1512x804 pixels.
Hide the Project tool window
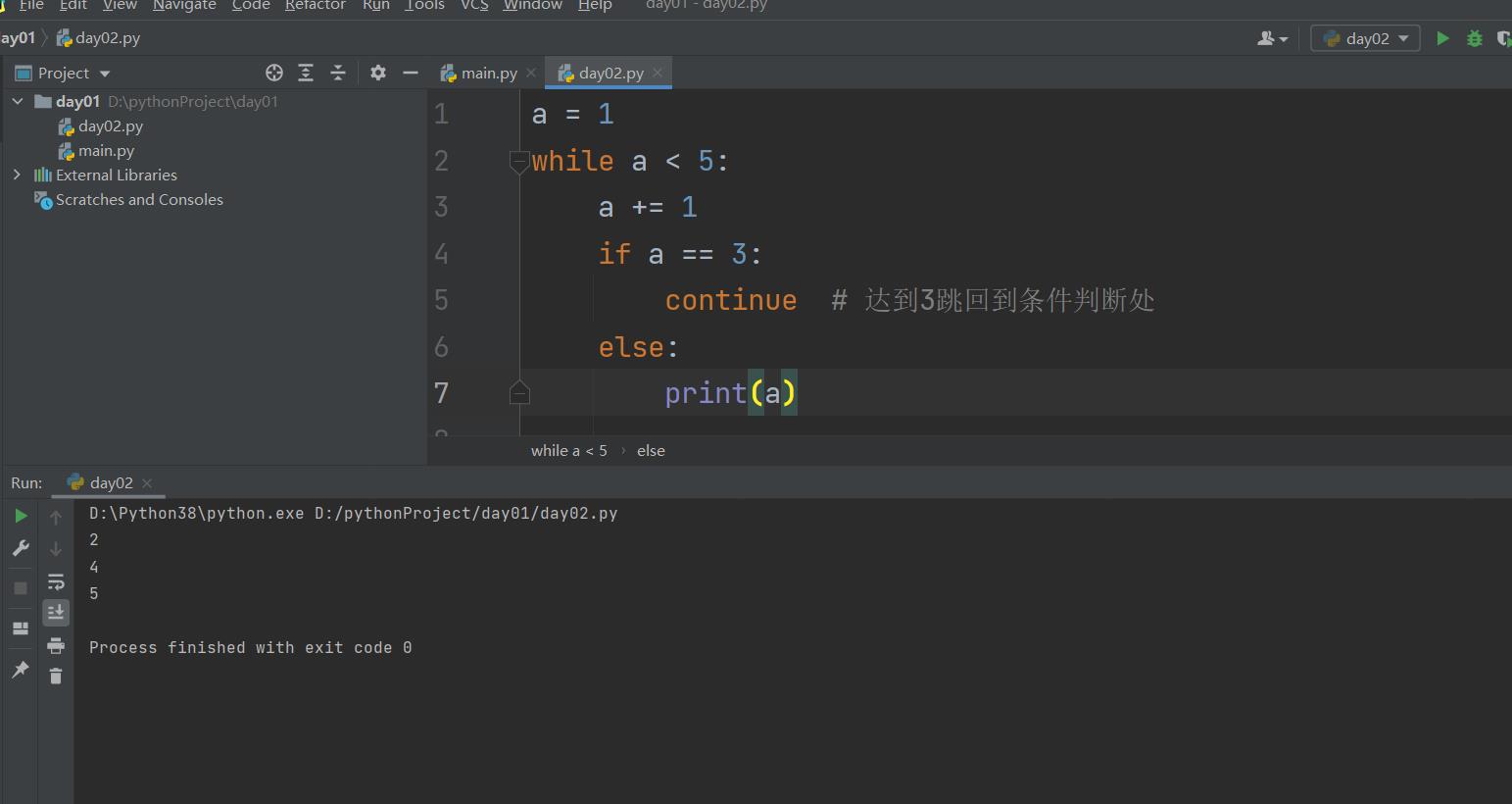(x=411, y=73)
